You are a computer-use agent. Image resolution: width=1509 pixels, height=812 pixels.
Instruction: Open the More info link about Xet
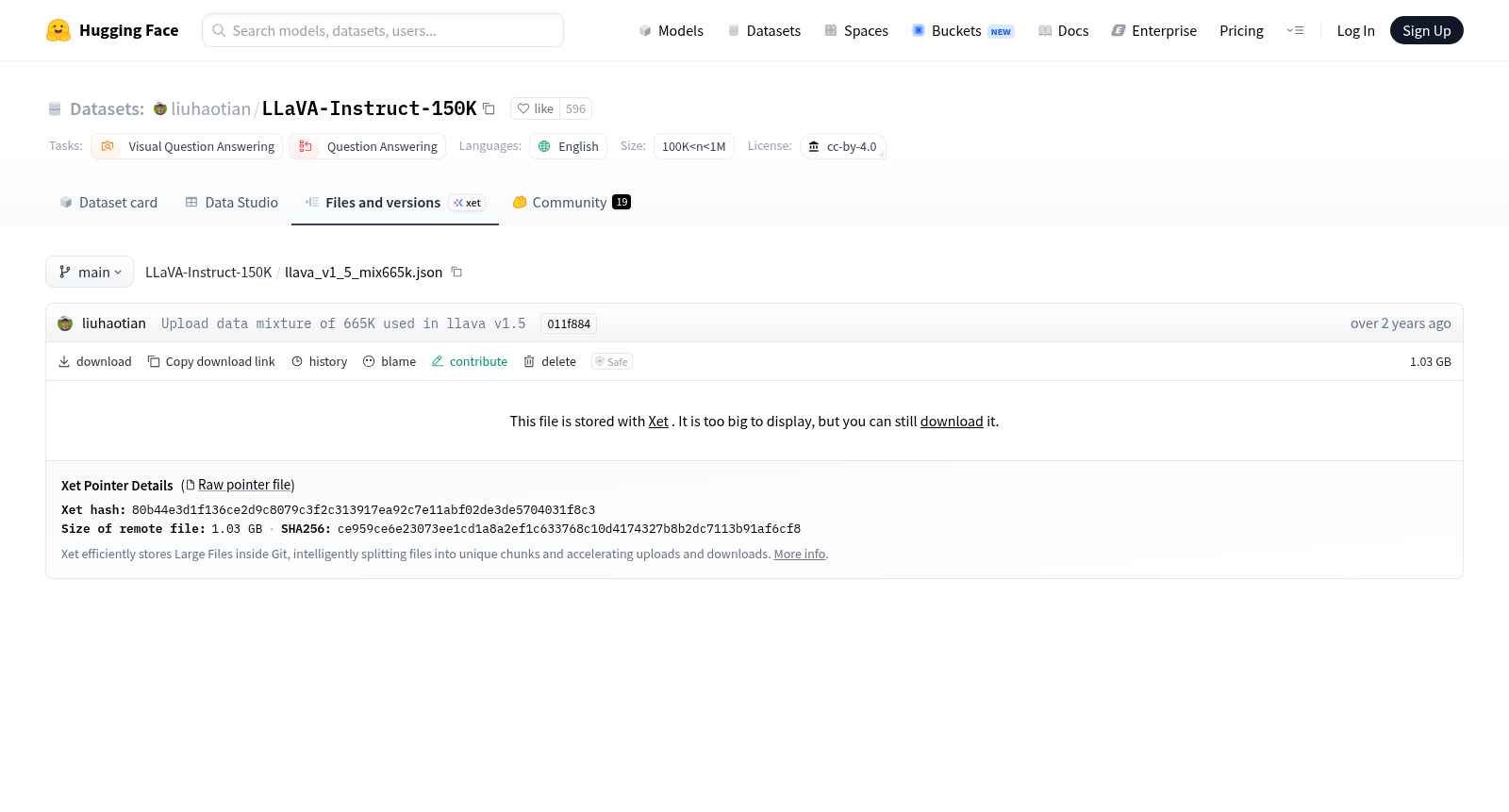800,555
